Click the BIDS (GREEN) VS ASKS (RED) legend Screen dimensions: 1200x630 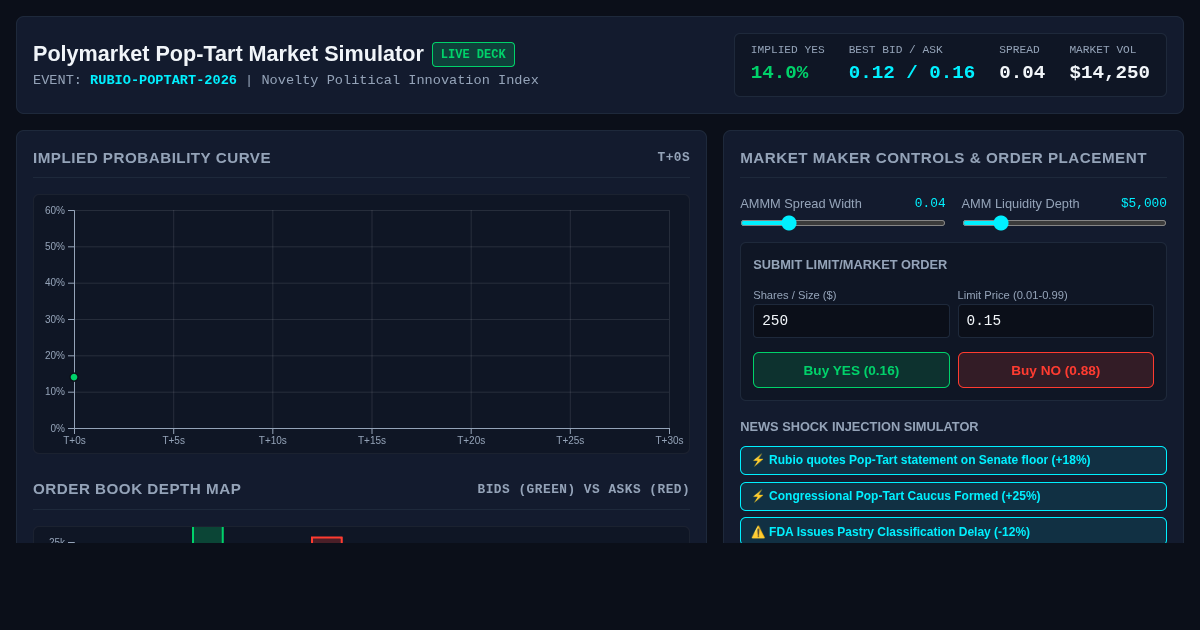pyautogui.click(x=583, y=489)
